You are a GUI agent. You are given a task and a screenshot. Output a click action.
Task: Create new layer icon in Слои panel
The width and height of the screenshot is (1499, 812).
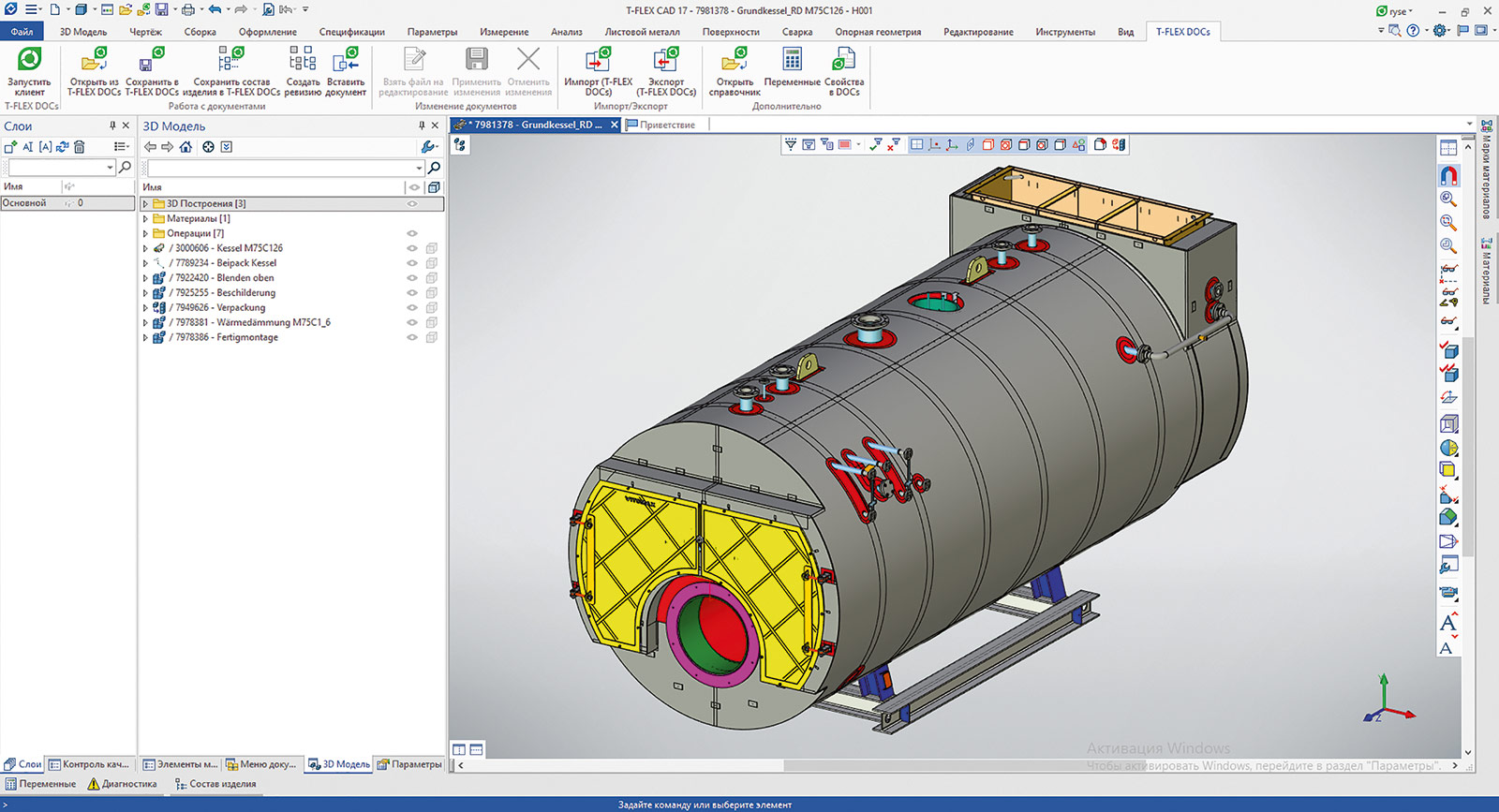(x=10, y=147)
